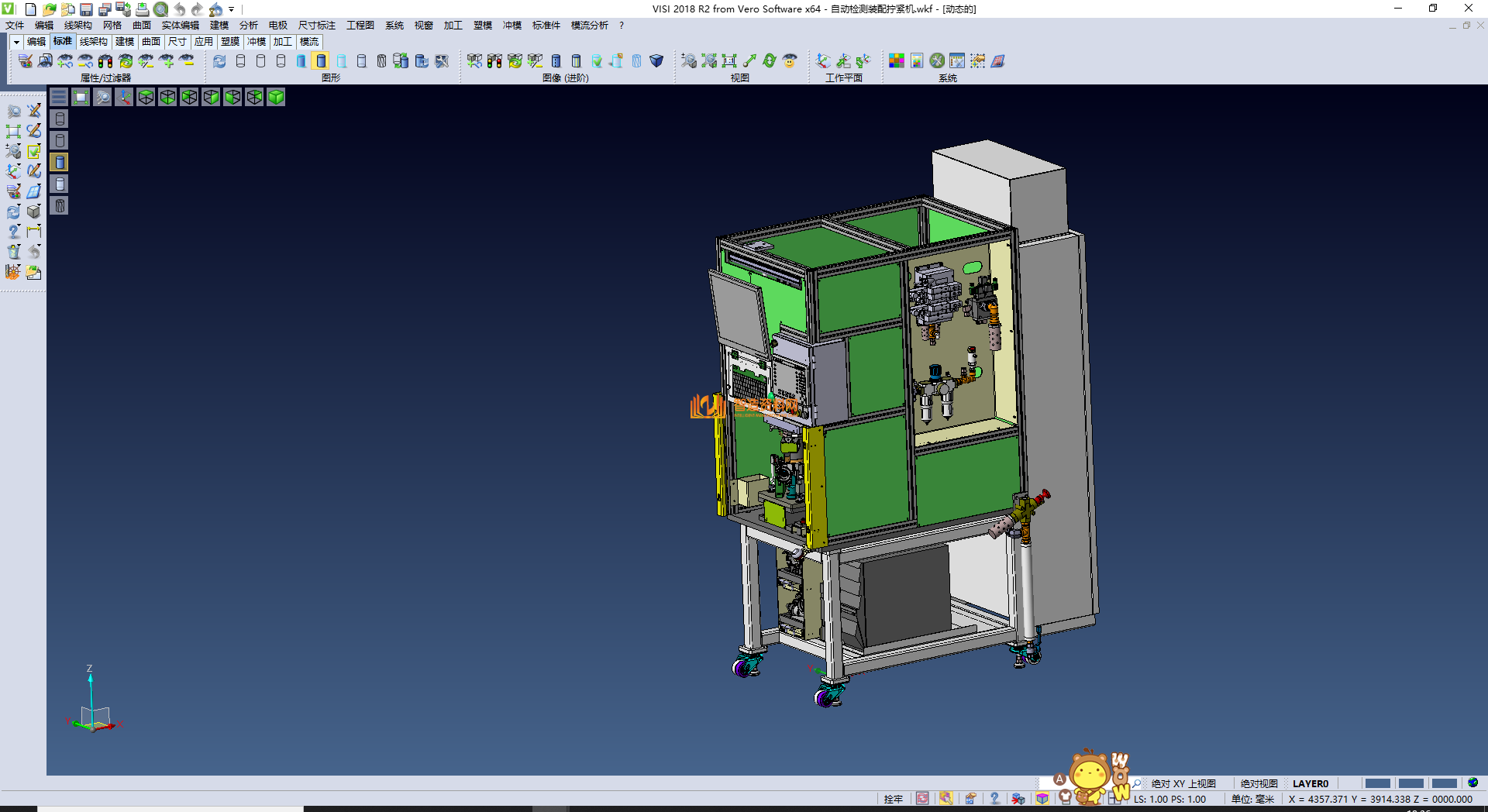Click the color palette grid icon in 系统 group
Image resolution: width=1488 pixels, height=812 pixels.
[x=897, y=60]
